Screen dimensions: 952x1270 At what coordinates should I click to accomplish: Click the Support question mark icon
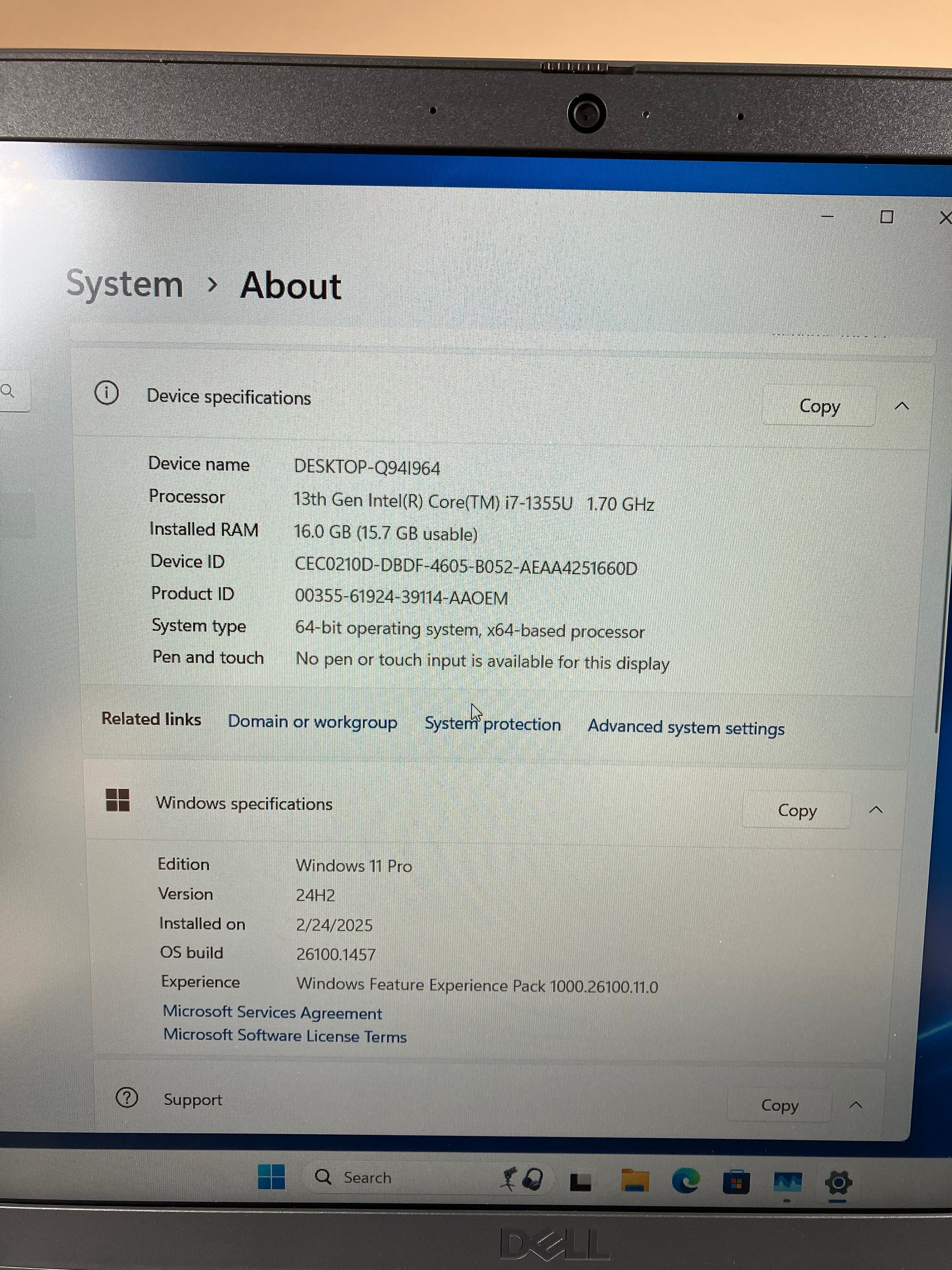point(127,1097)
